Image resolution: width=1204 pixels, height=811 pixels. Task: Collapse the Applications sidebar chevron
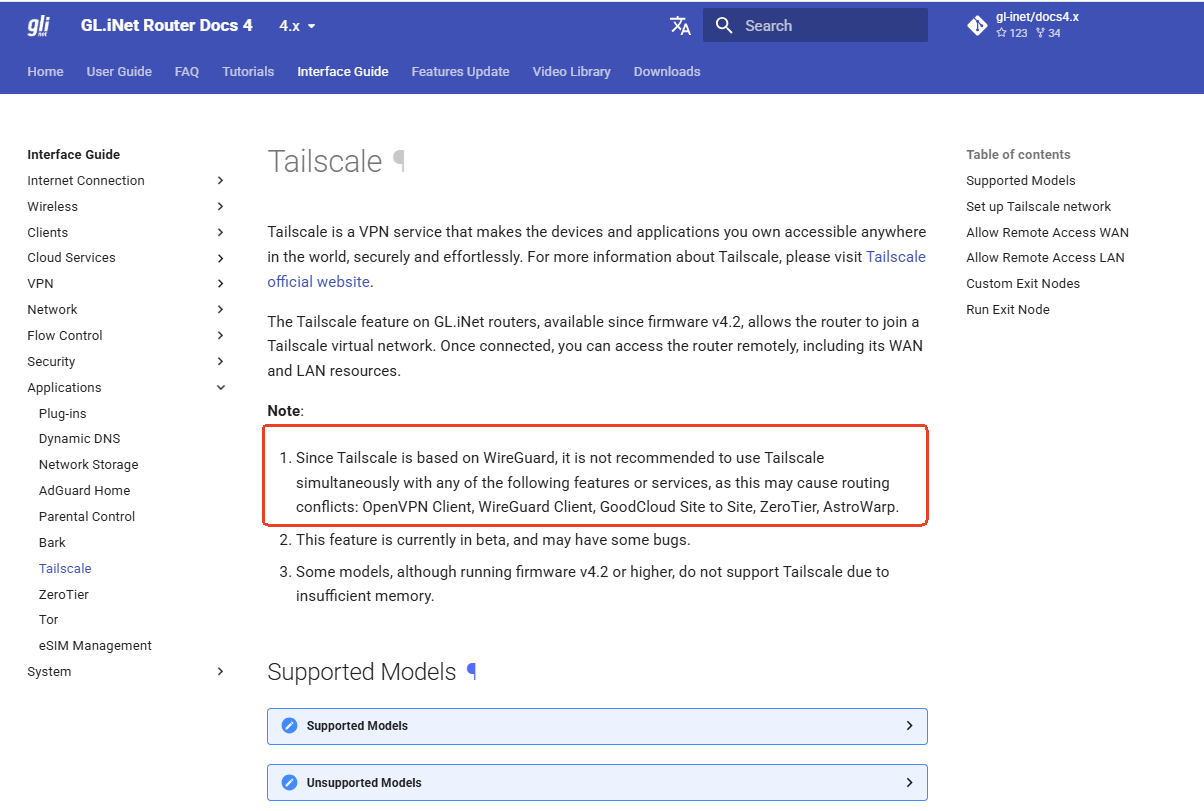pos(220,388)
